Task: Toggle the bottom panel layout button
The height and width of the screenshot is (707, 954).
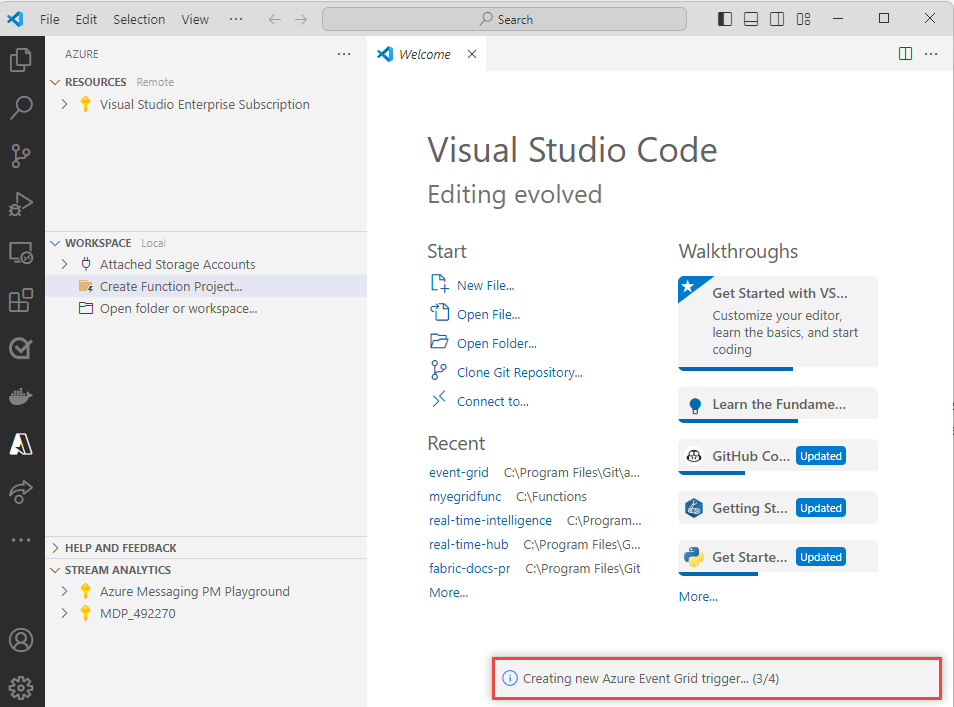Action: (x=751, y=19)
